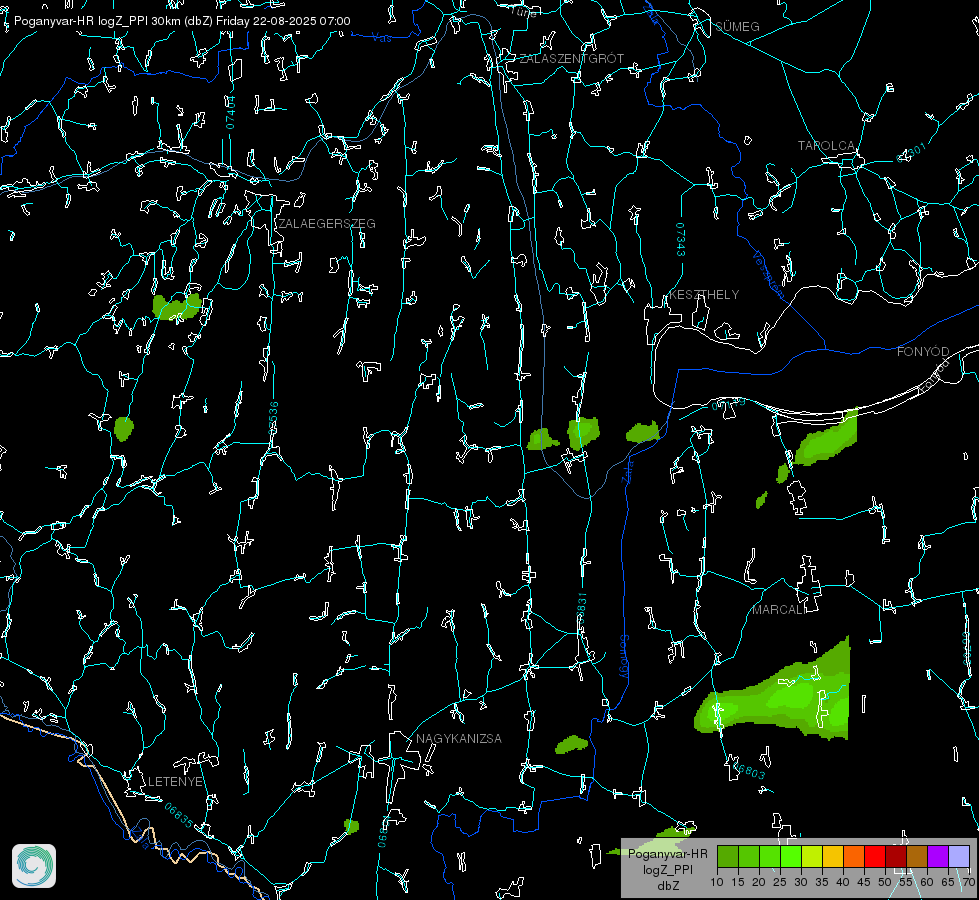Click the NAGYKANIZSA city label

(x=459, y=738)
